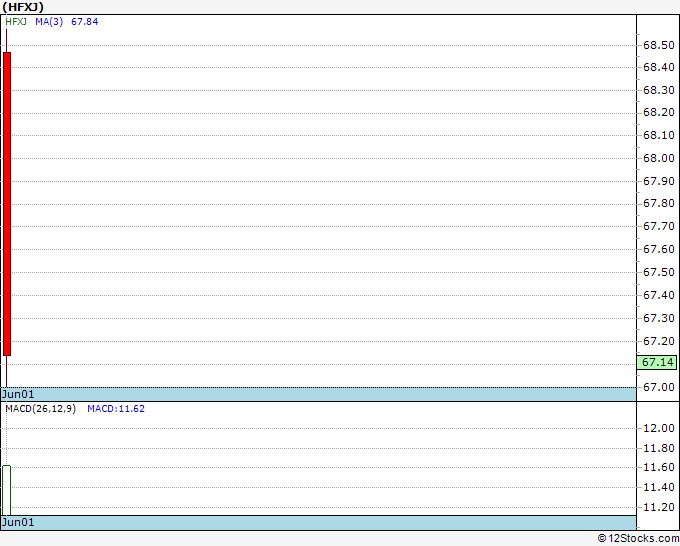The image size is (680, 546).
Task: Click the 67.90 price axis label
Action: pos(658,181)
